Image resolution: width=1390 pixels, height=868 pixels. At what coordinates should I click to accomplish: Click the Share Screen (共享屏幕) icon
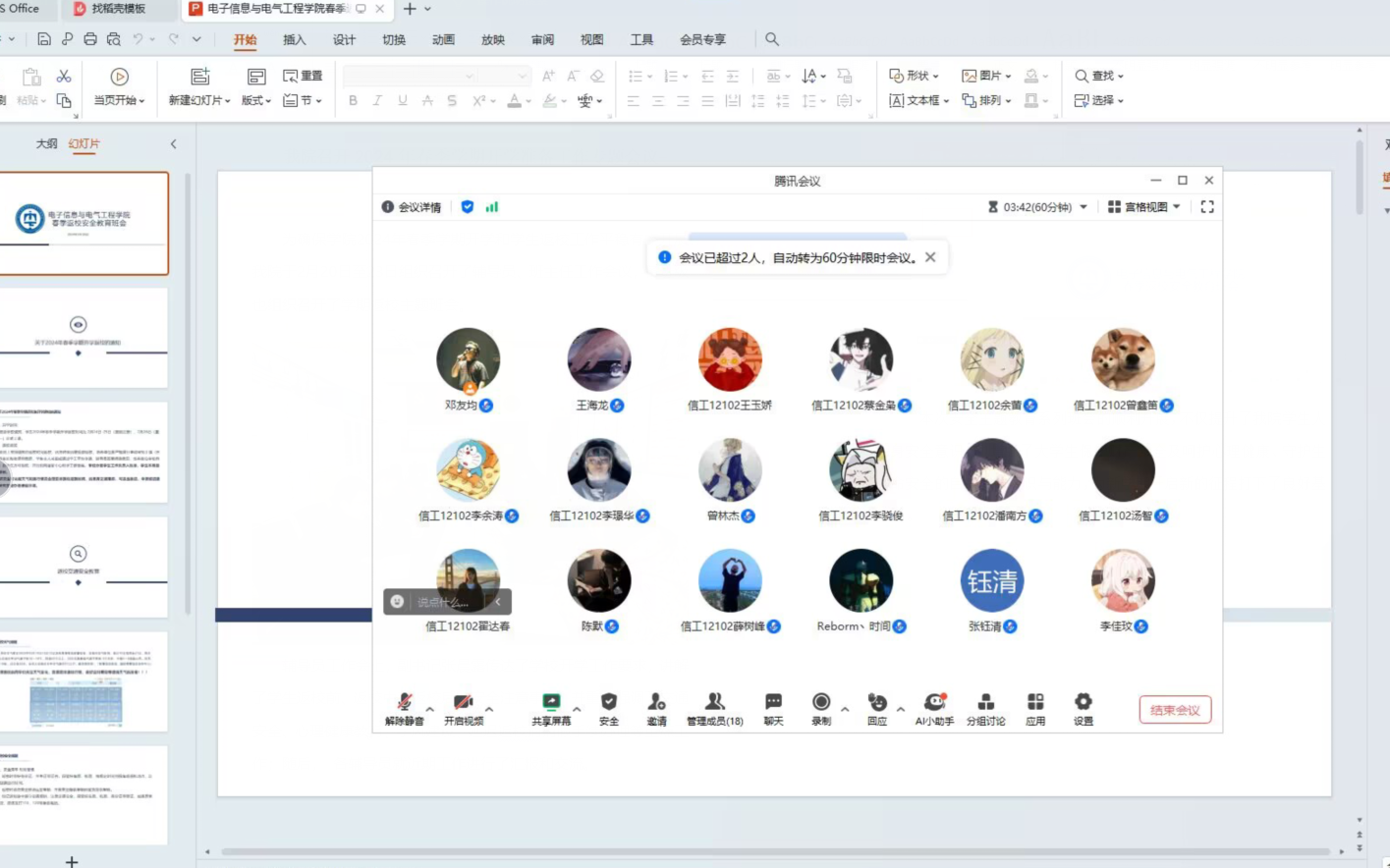[551, 703]
